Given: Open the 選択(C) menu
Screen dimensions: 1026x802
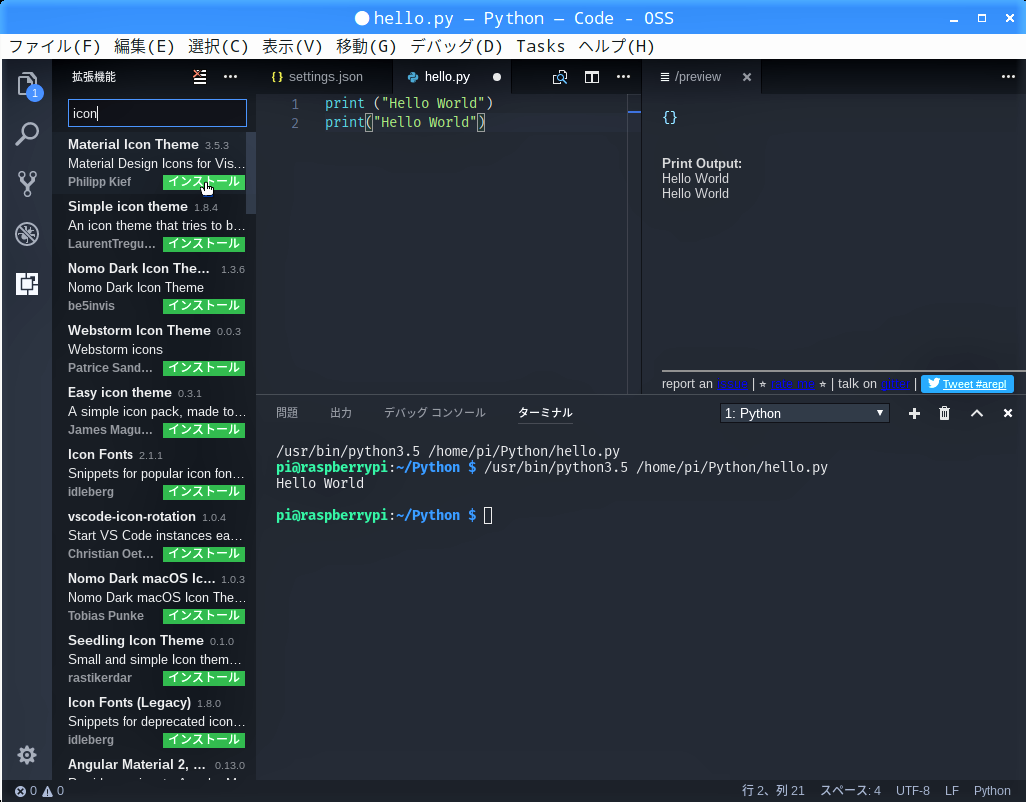Looking at the screenshot, I should [218, 46].
